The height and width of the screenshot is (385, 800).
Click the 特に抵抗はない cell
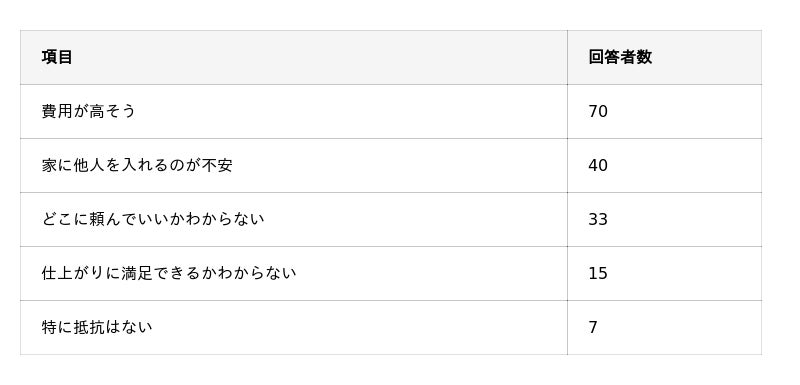point(293,328)
